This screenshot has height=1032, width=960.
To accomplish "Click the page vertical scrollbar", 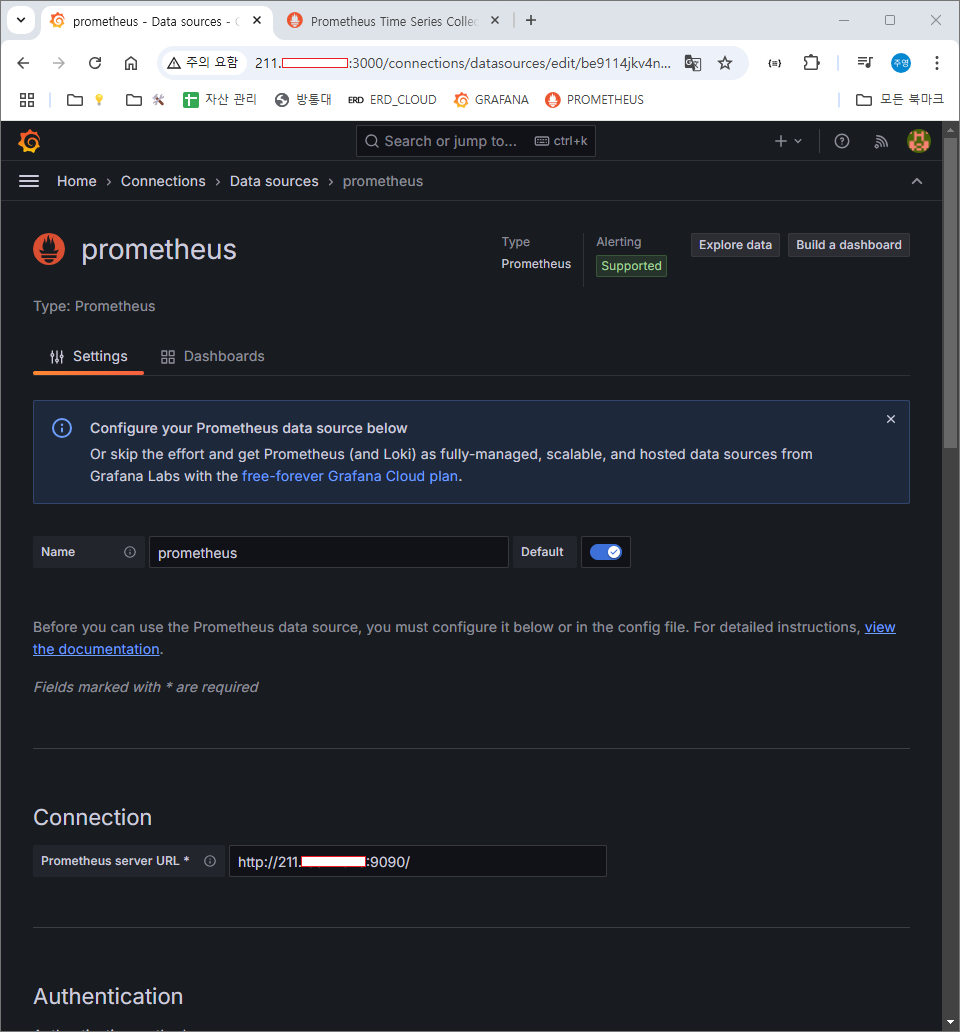I will [950, 293].
